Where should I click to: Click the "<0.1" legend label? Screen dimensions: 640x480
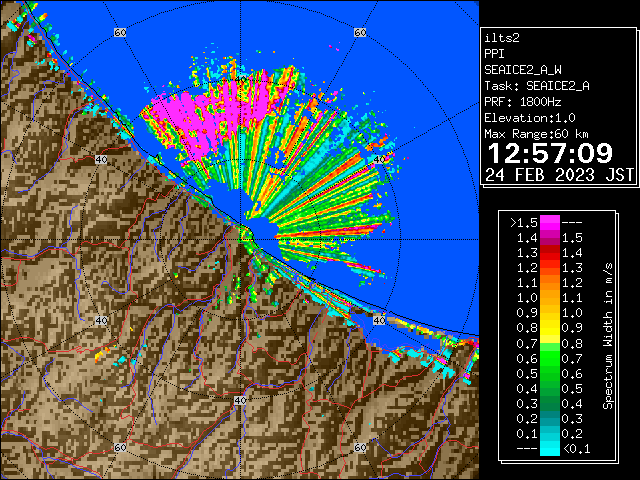click(x=577, y=449)
